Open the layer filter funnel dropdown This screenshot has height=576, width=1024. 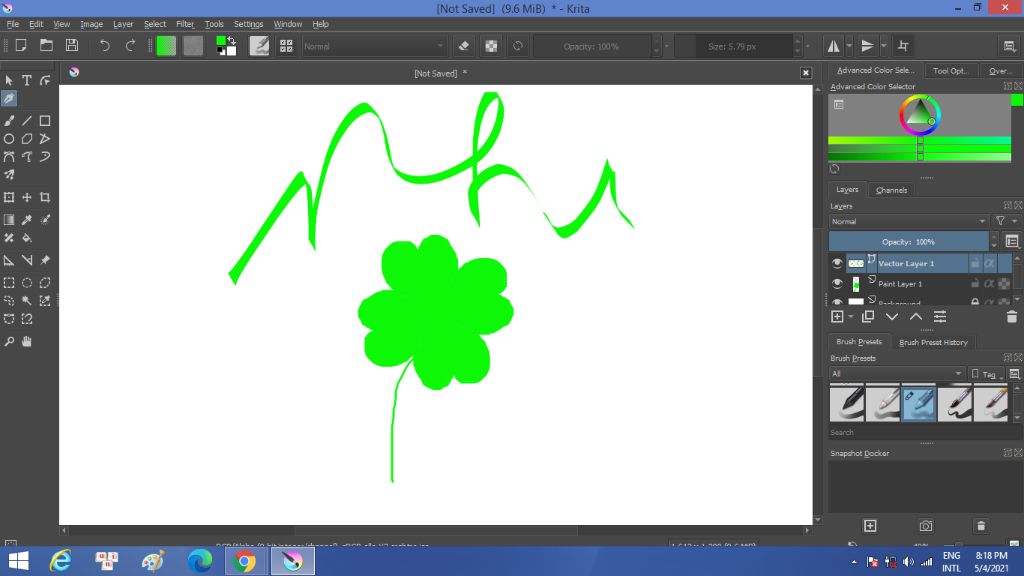pyautogui.click(x=1004, y=221)
